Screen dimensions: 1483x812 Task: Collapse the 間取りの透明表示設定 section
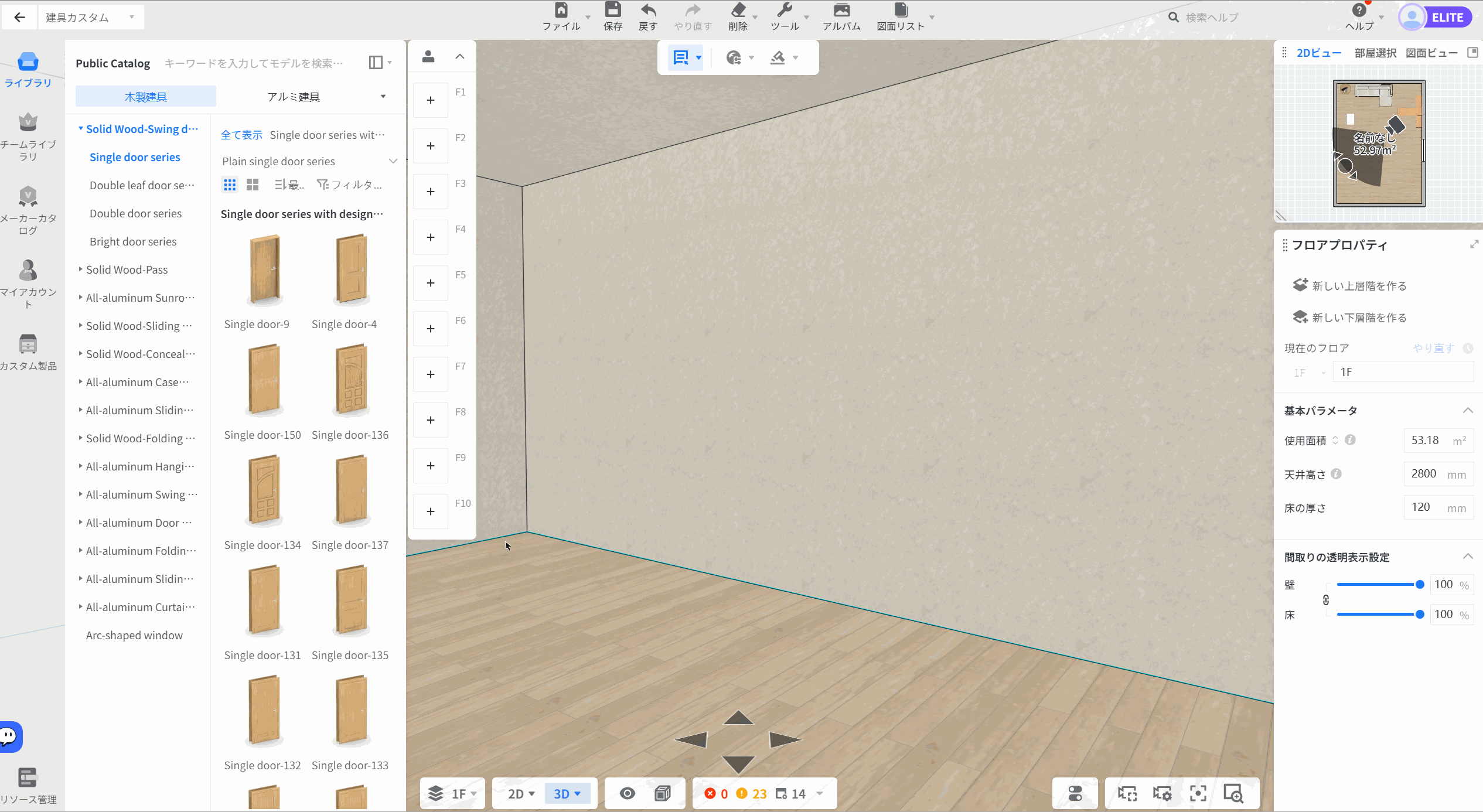click(1468, 557)
